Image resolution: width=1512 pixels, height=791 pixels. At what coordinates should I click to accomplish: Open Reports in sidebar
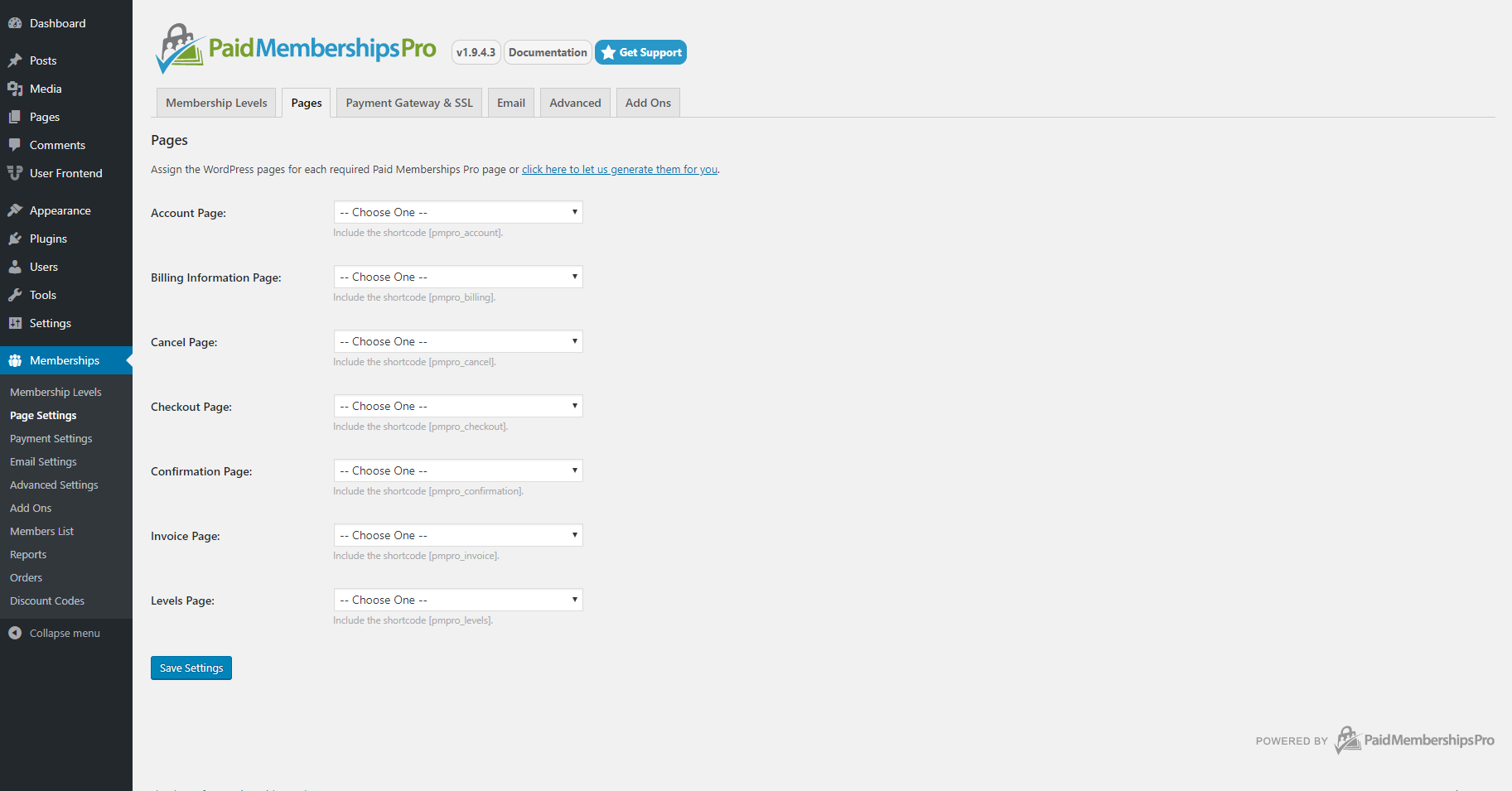28,554
